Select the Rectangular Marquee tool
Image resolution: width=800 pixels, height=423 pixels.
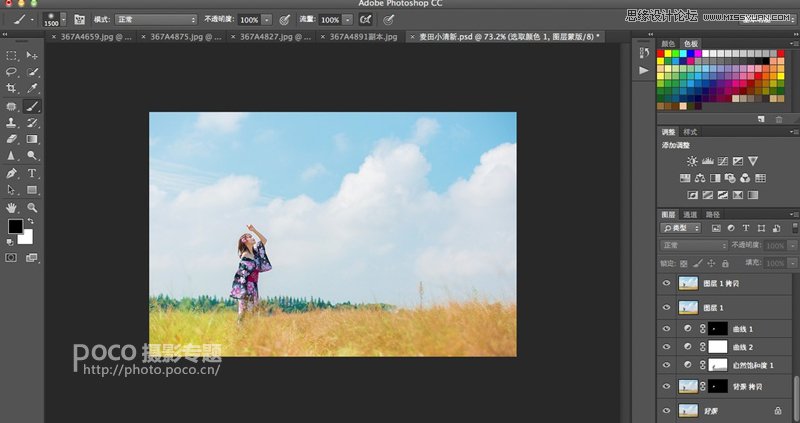tap(11, 55)
